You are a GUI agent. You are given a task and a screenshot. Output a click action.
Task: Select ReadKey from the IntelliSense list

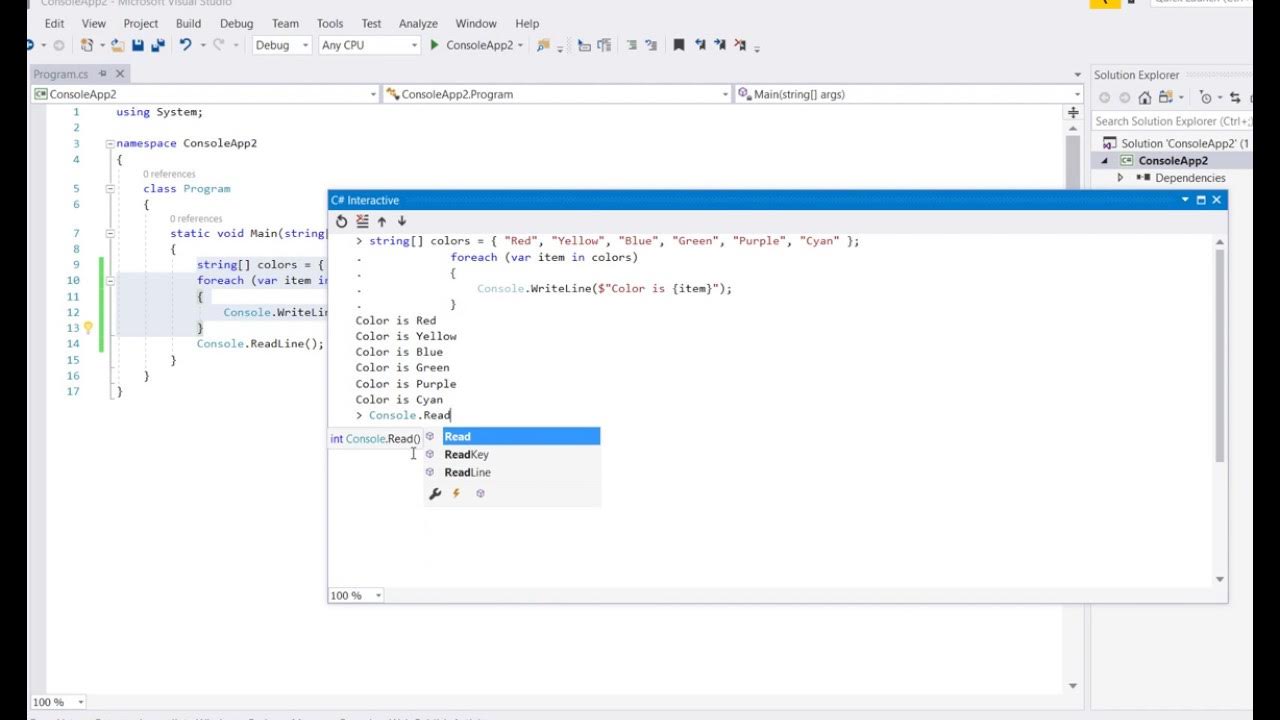[511, 454]
